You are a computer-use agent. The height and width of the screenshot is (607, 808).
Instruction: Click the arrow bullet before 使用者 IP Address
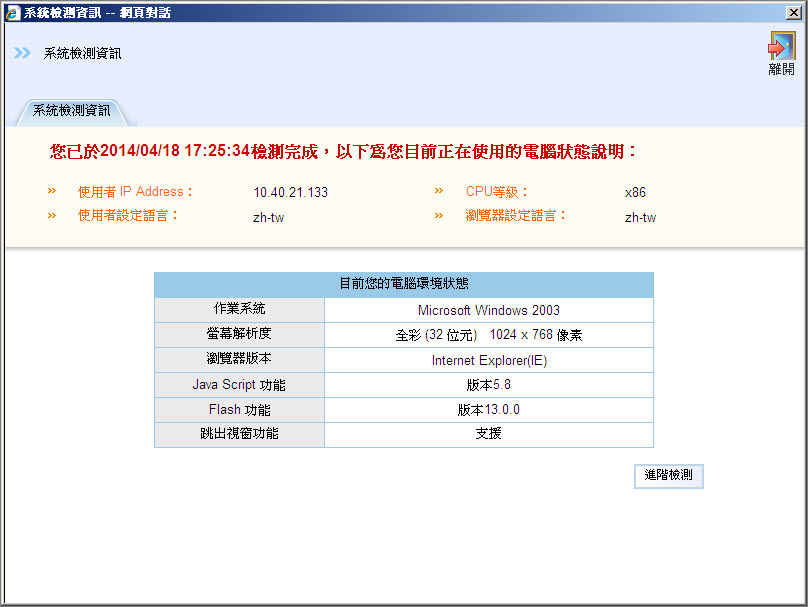[x=52, y=191]
